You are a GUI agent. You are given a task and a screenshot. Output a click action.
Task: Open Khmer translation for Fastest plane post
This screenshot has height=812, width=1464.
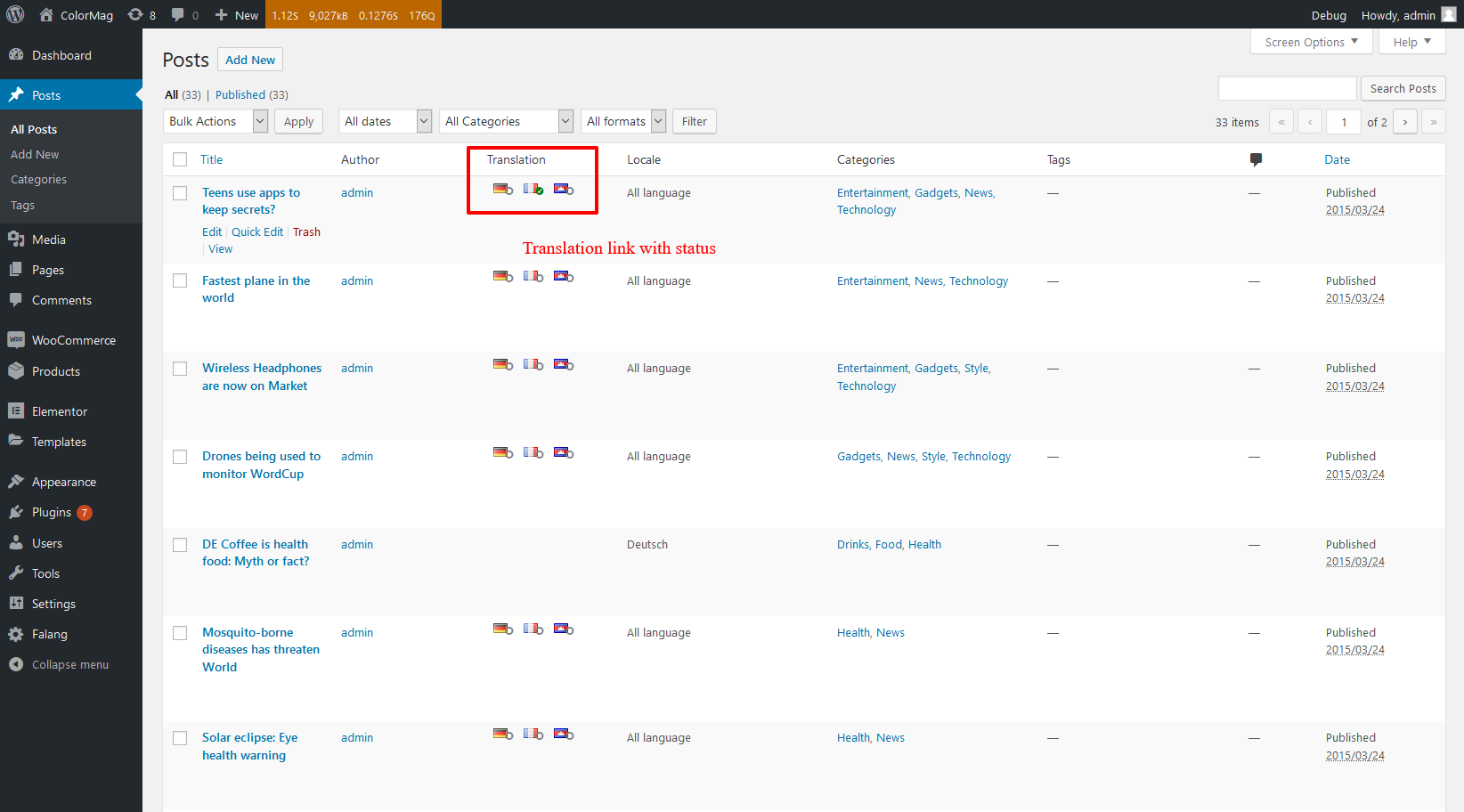coord(564,276)
